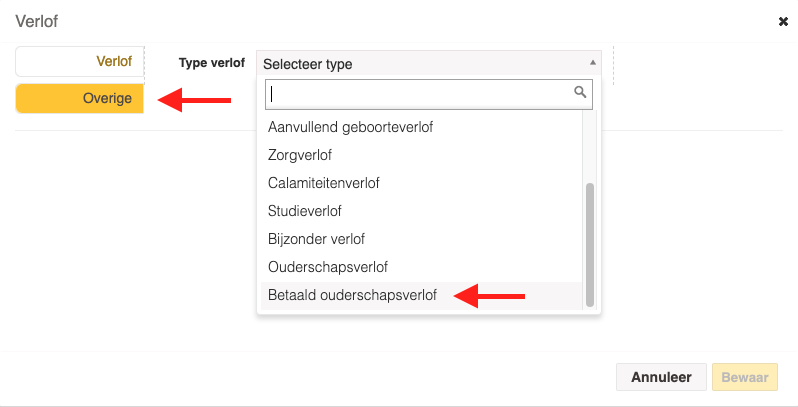Open the Selecteer type dropdown
The height and width of the screenshot is (407, 798).
[x=429, y=64]
